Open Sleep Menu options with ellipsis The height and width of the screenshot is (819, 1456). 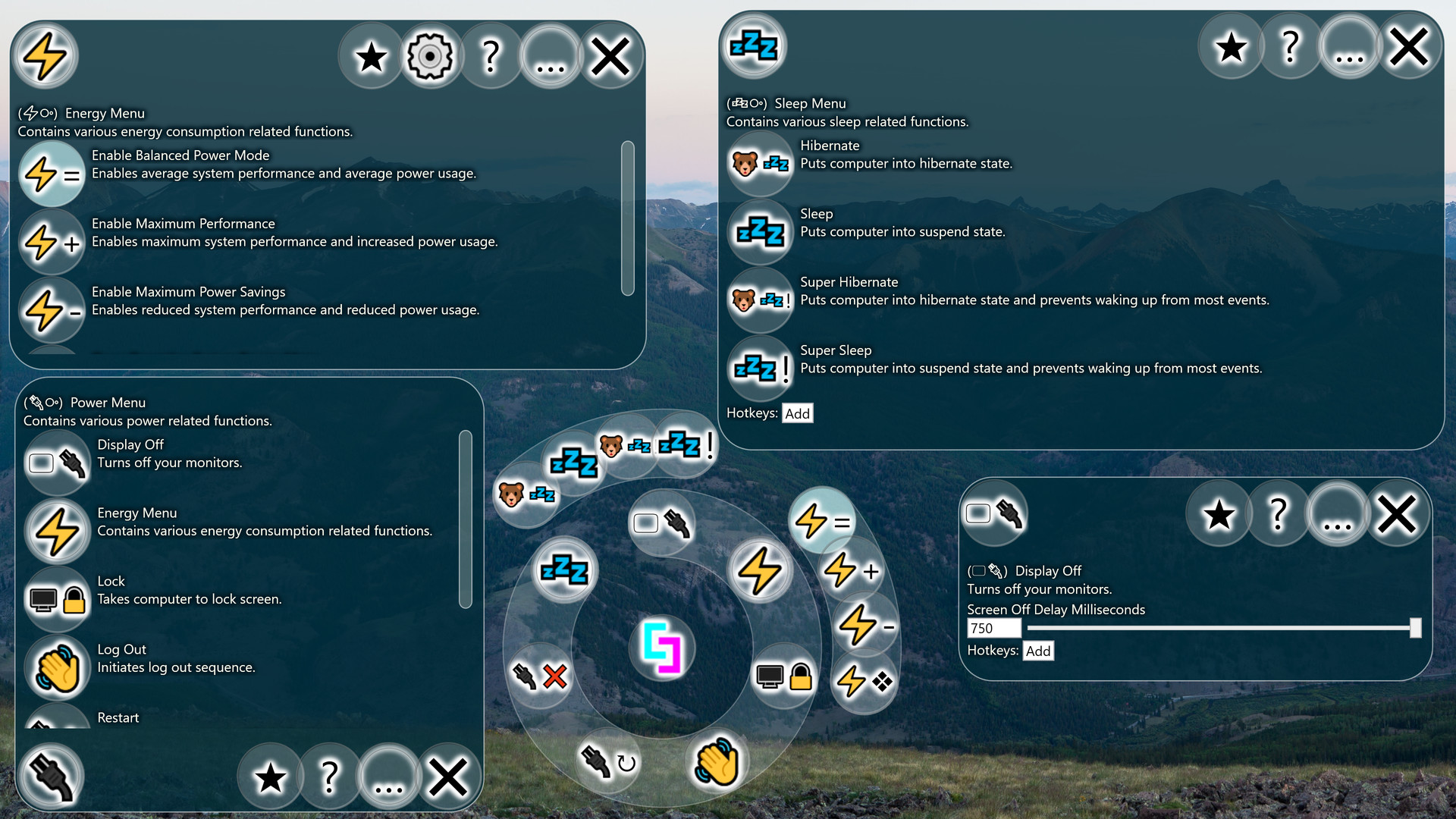point(1349,47)
